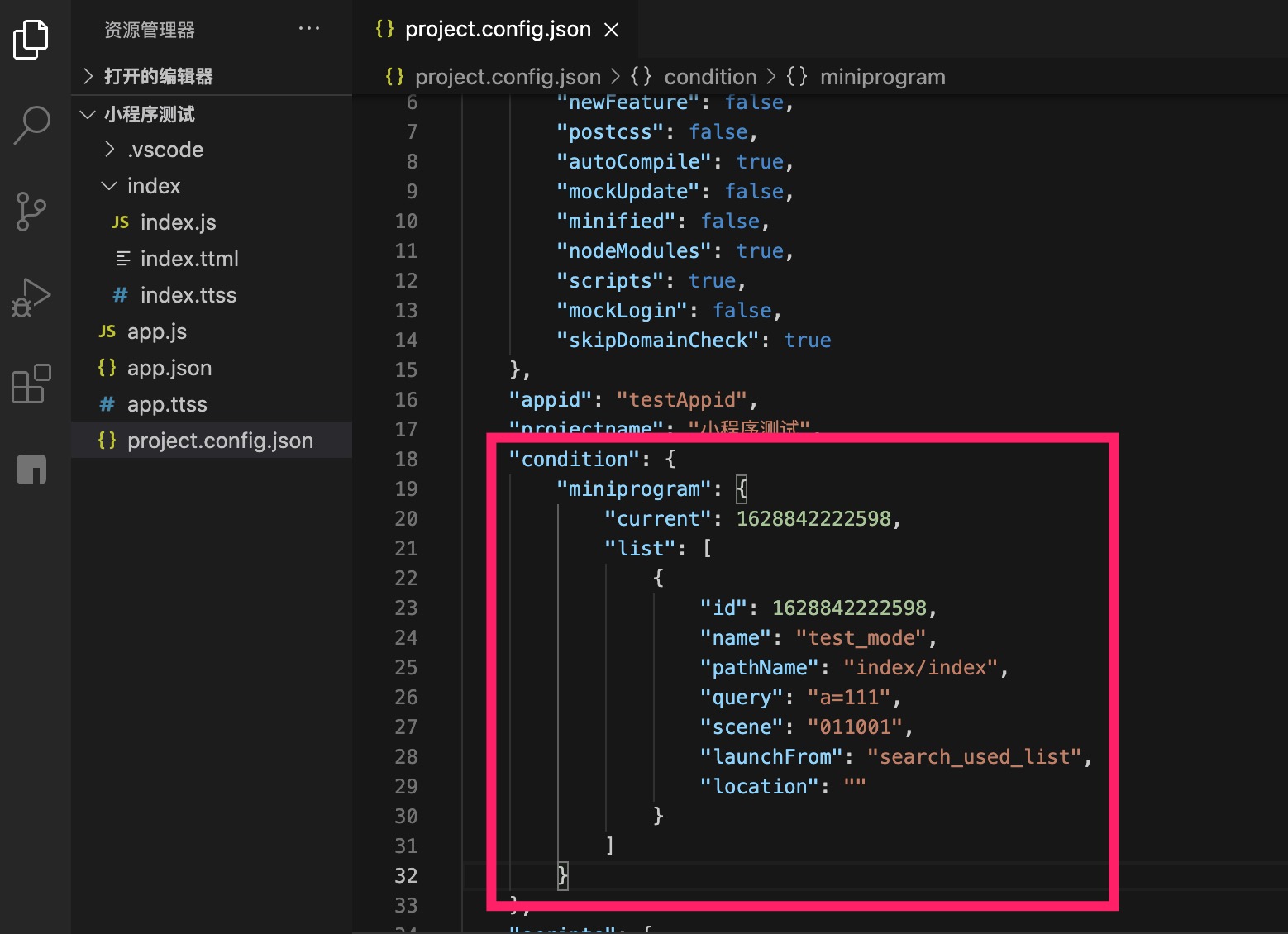Open index.js file
Screen dimensions: 1288x934
tap(212, 222)
